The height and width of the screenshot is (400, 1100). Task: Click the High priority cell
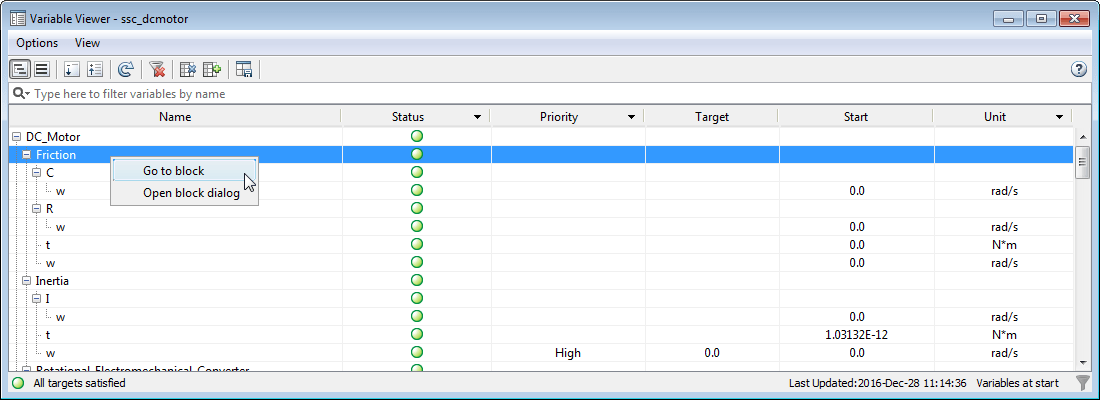(x=568, y=353)
